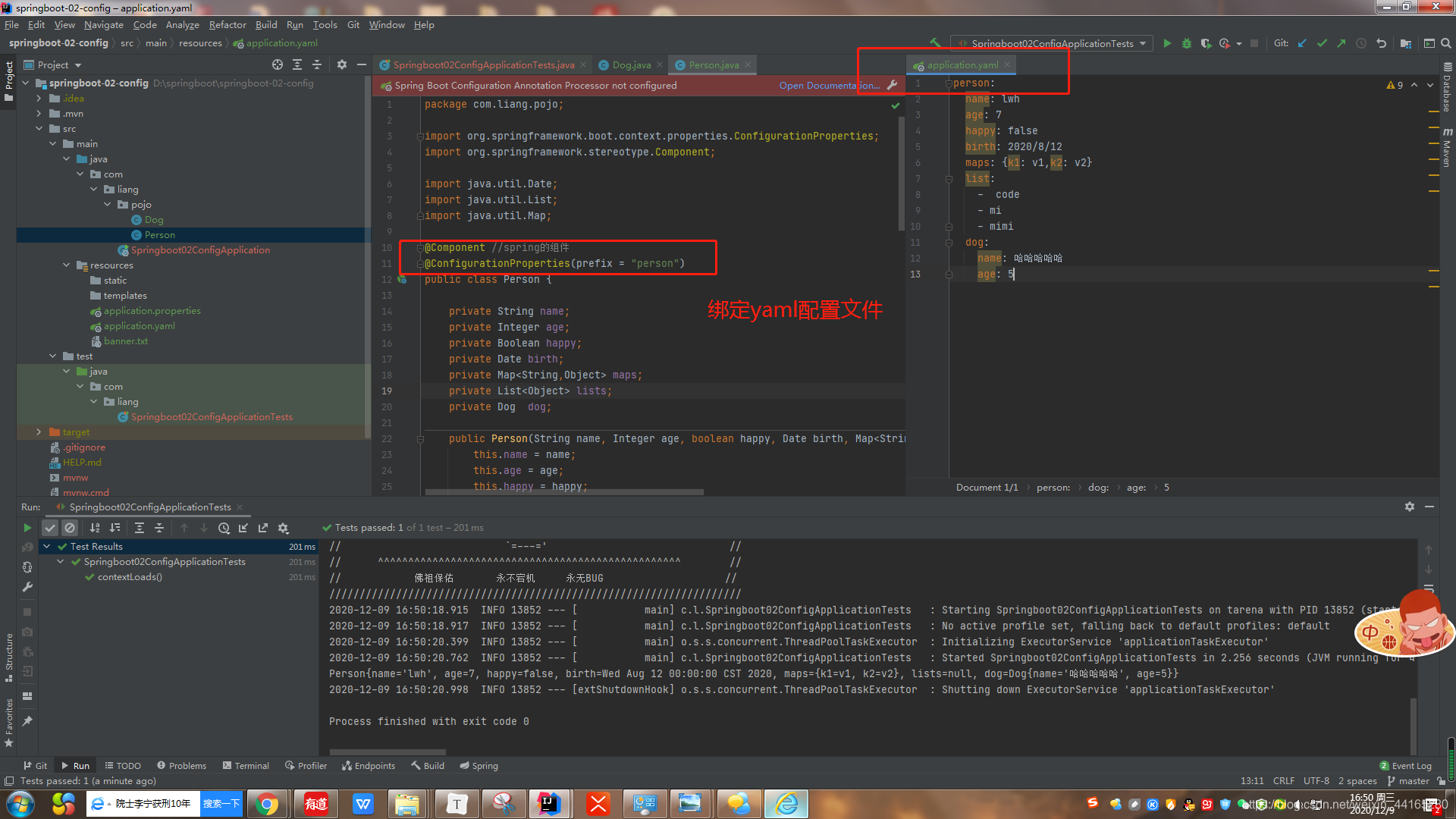Expand the target folder in tree

point(39,431)
